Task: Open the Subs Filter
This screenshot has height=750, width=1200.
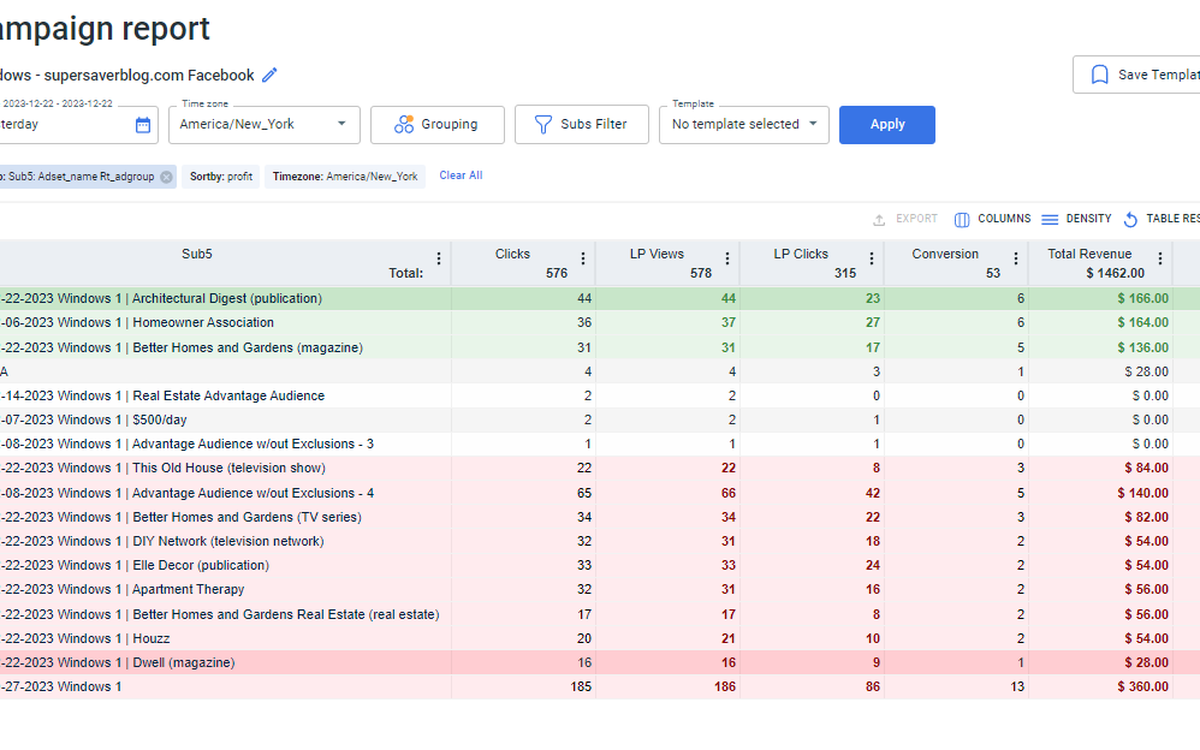Action: pos(581,125)
